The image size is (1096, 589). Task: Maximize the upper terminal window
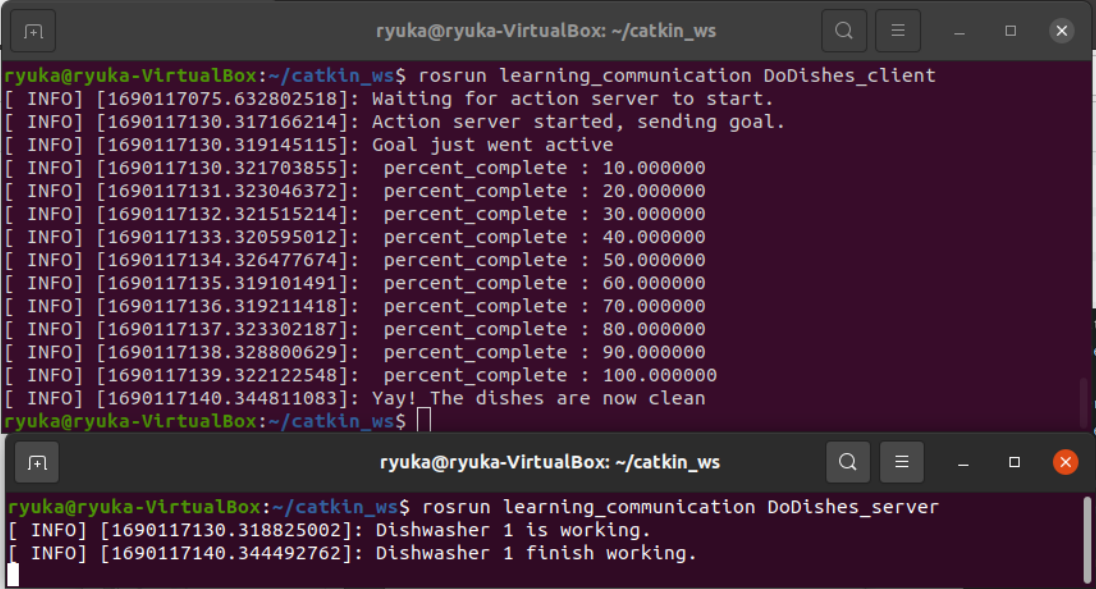point(1010,31)
